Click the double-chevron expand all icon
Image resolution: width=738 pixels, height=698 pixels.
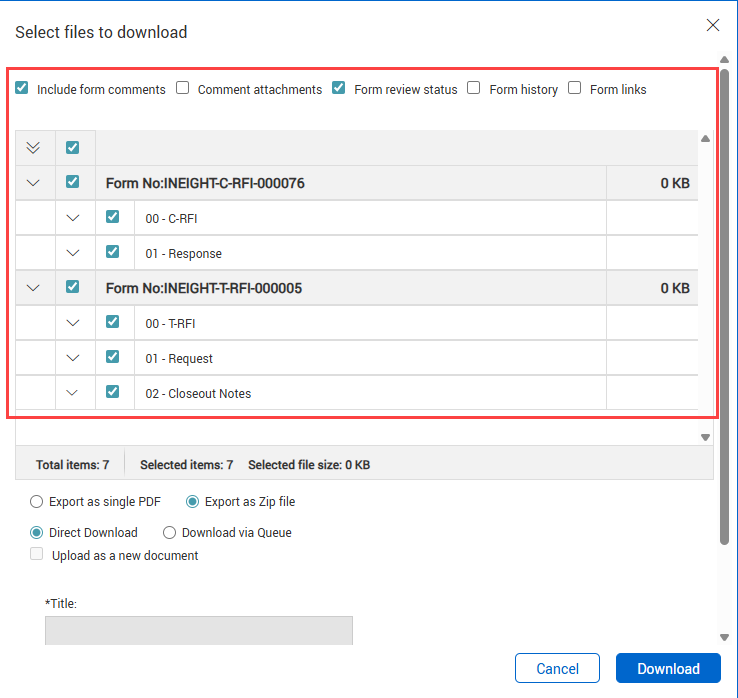pos(33,148)
